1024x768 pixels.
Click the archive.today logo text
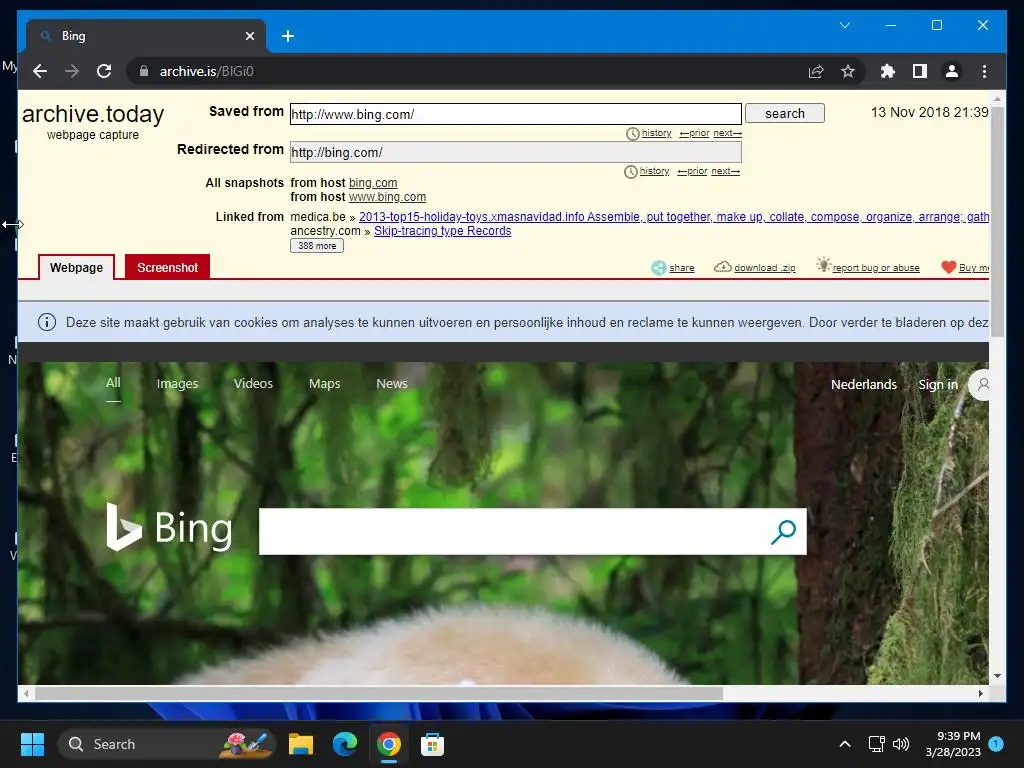(93, 114)
